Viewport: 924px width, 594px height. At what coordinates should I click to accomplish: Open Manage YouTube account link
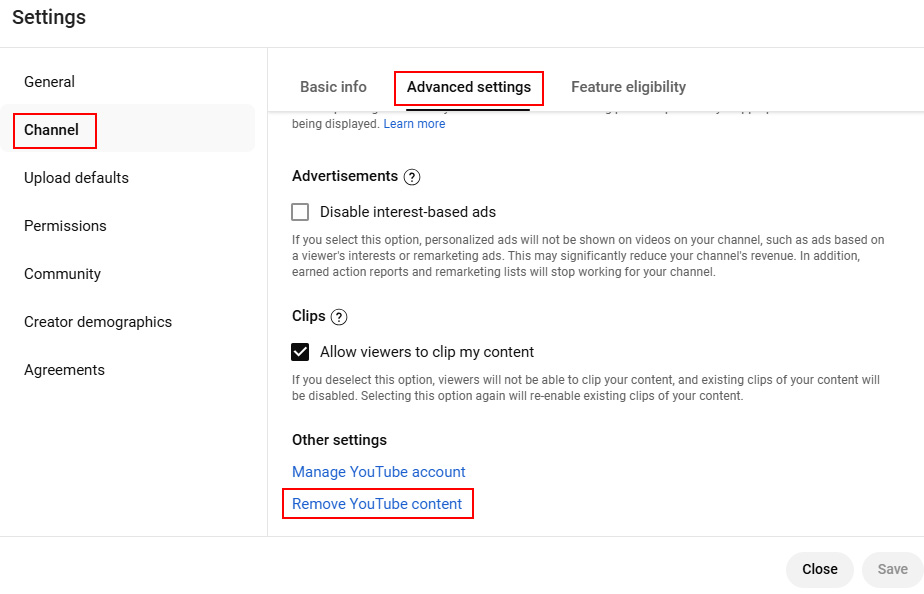tap(379, 472)
